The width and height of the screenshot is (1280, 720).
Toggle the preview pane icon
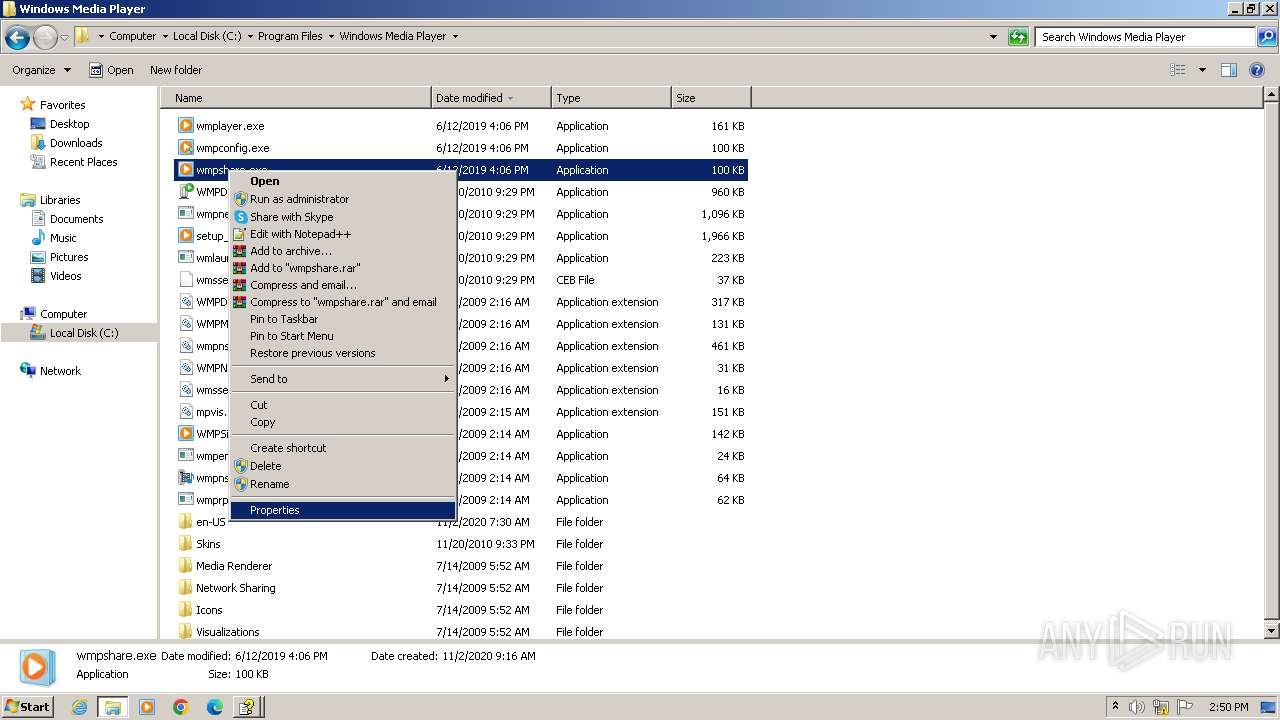click(x=1229, y=70)
